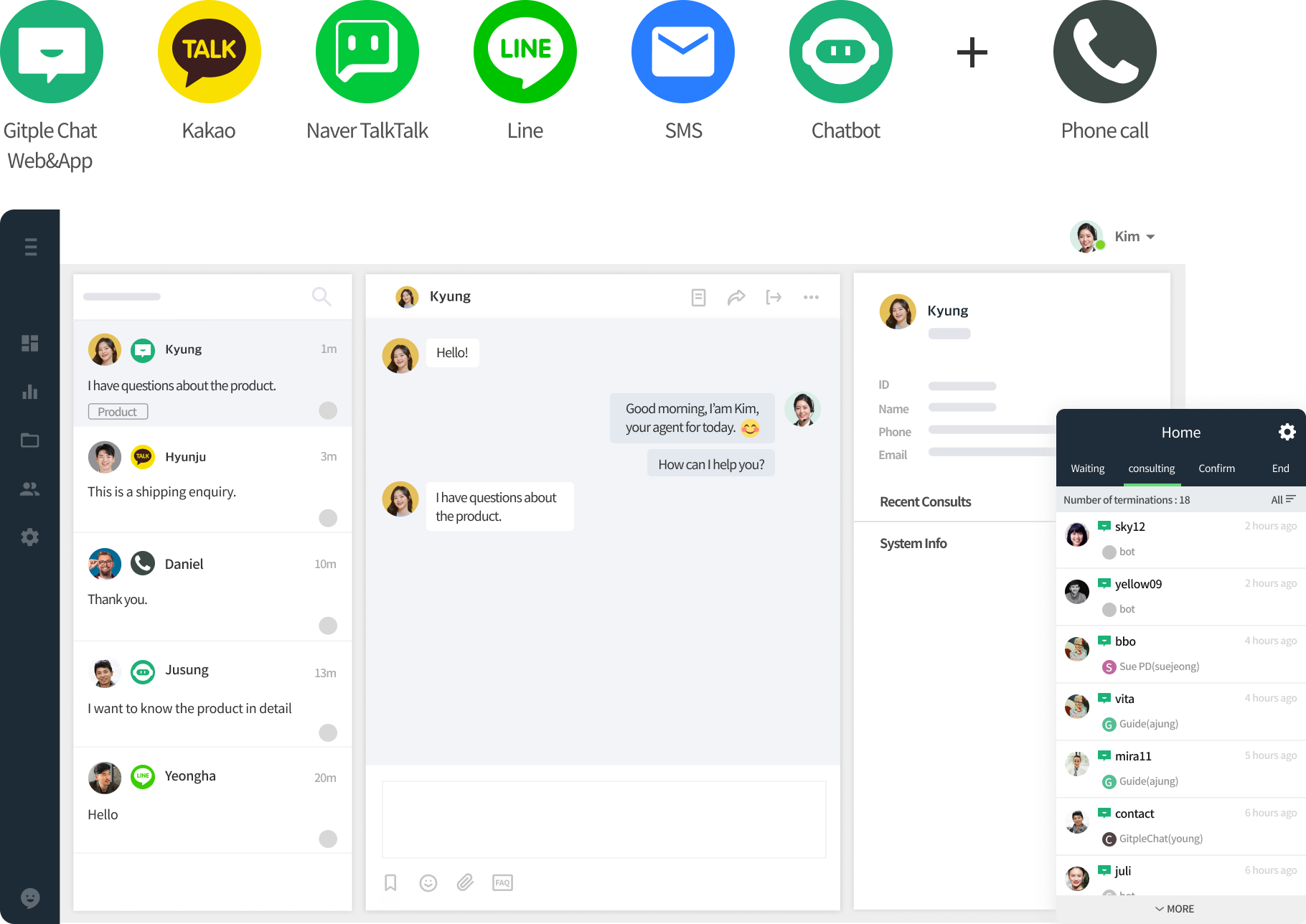Click the 'How can I help you?' message

click(711, 464)
